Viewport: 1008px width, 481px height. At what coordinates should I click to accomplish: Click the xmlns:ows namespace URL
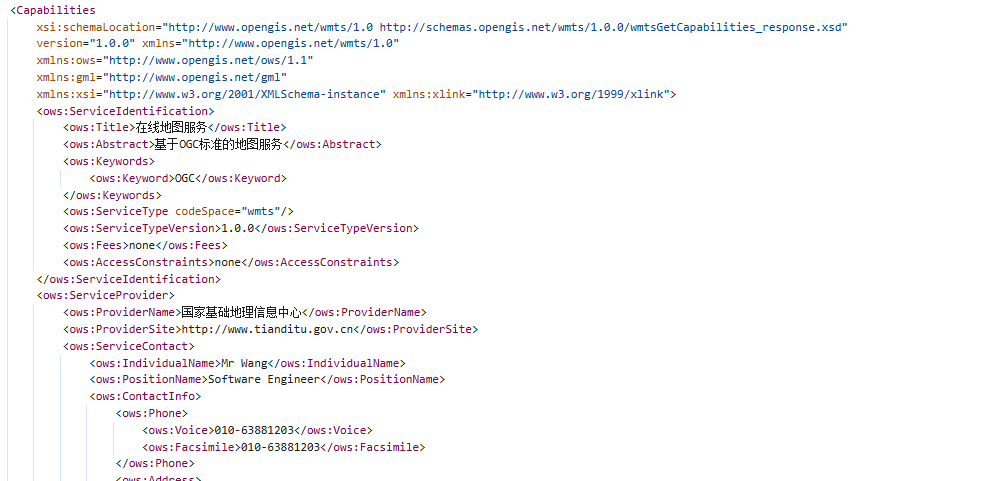pyautogui.click(x=208, y=60)
